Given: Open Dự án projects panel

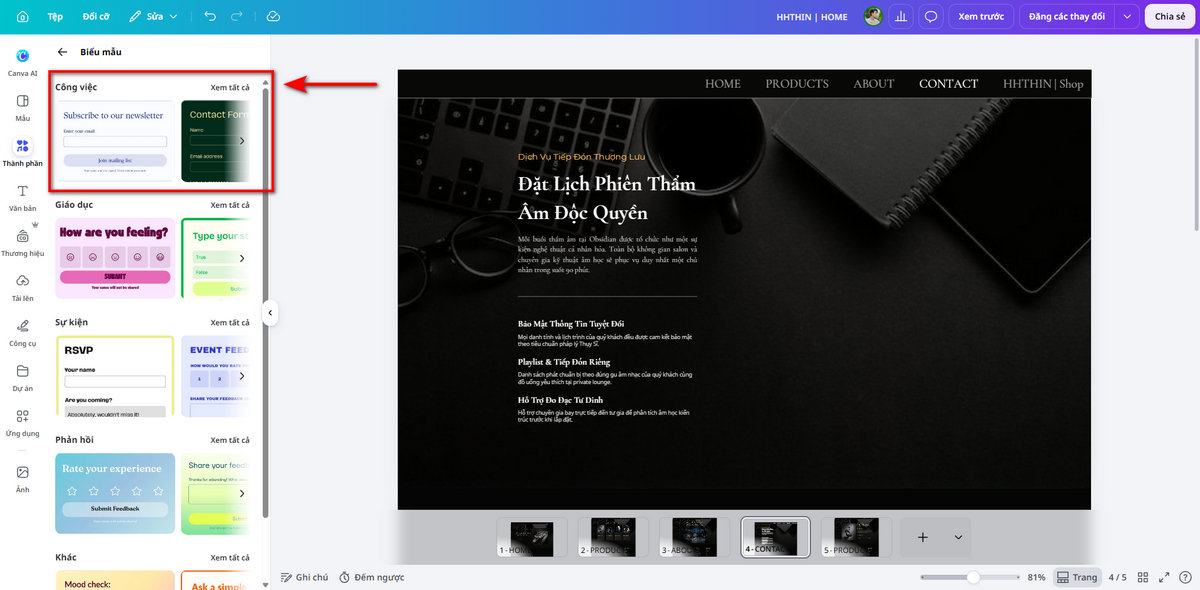Looking at the screenshot, I should [x=22, y=378].
